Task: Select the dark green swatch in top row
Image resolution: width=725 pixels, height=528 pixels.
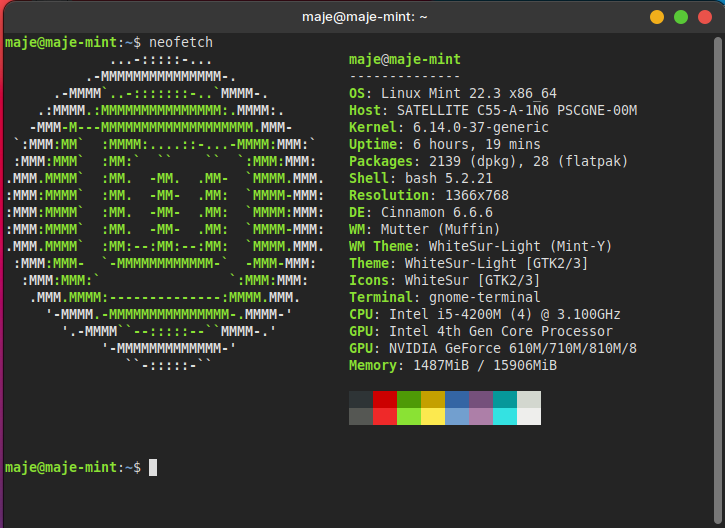Action: [x=409, y=399]
